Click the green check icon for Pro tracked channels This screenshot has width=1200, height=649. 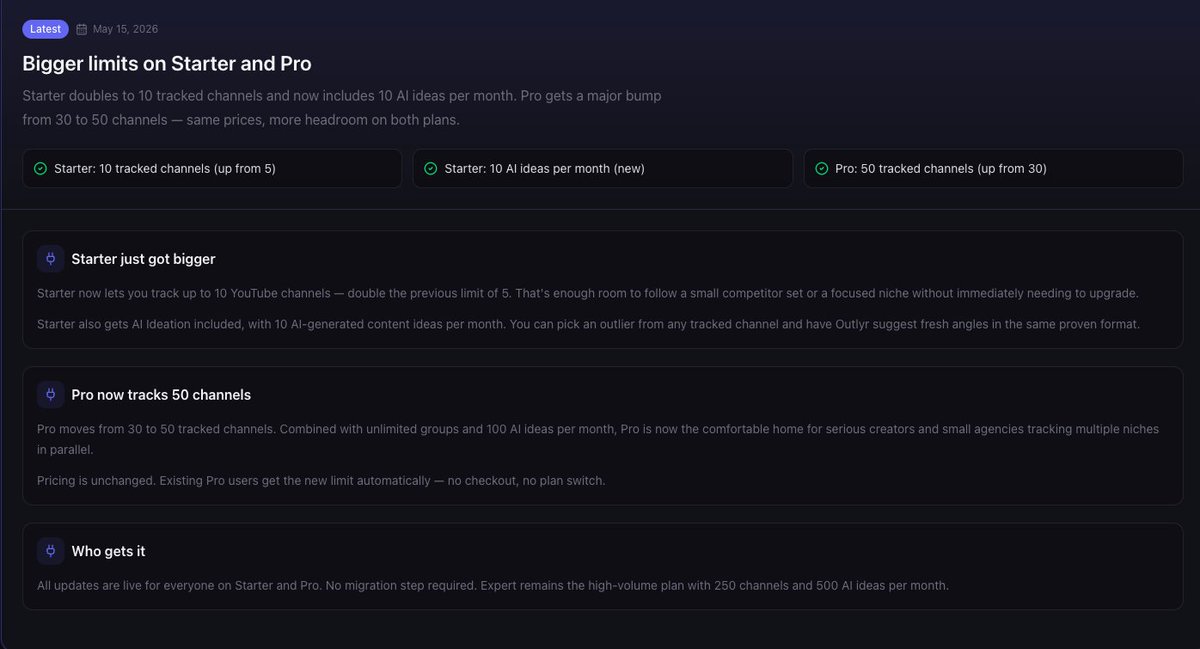click(x=821, y=169)
